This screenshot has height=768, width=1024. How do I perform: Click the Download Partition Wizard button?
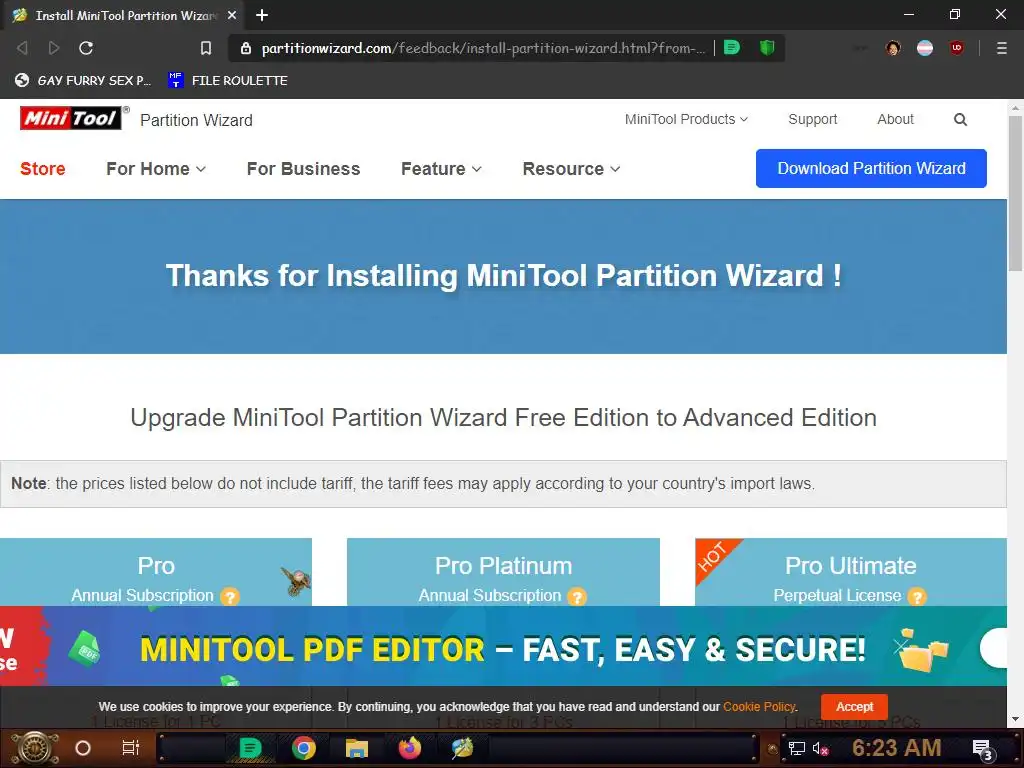(x=871, y=168)
